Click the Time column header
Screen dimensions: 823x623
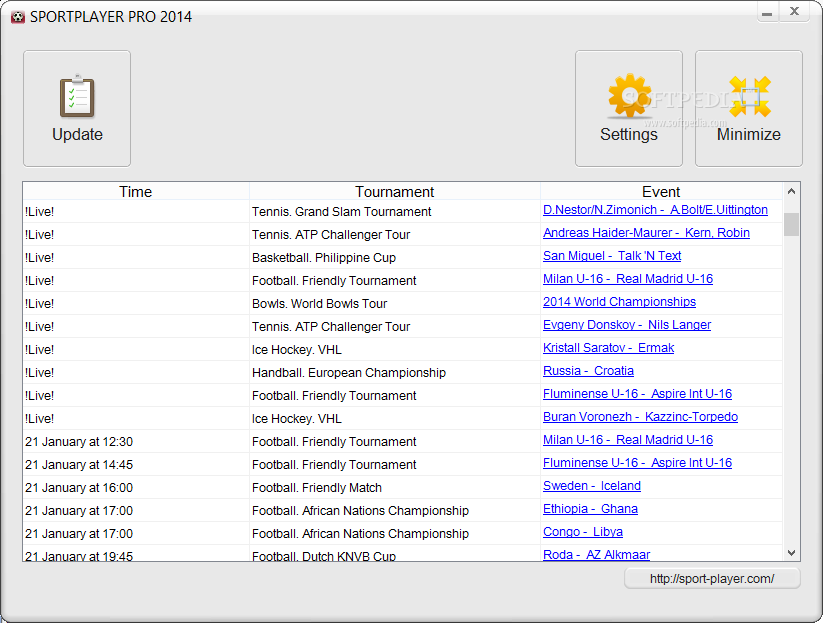135,192
